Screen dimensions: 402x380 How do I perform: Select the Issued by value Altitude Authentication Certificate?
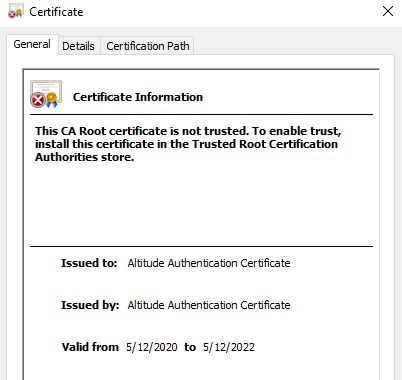pyautogui.click(x=209, y=305)
